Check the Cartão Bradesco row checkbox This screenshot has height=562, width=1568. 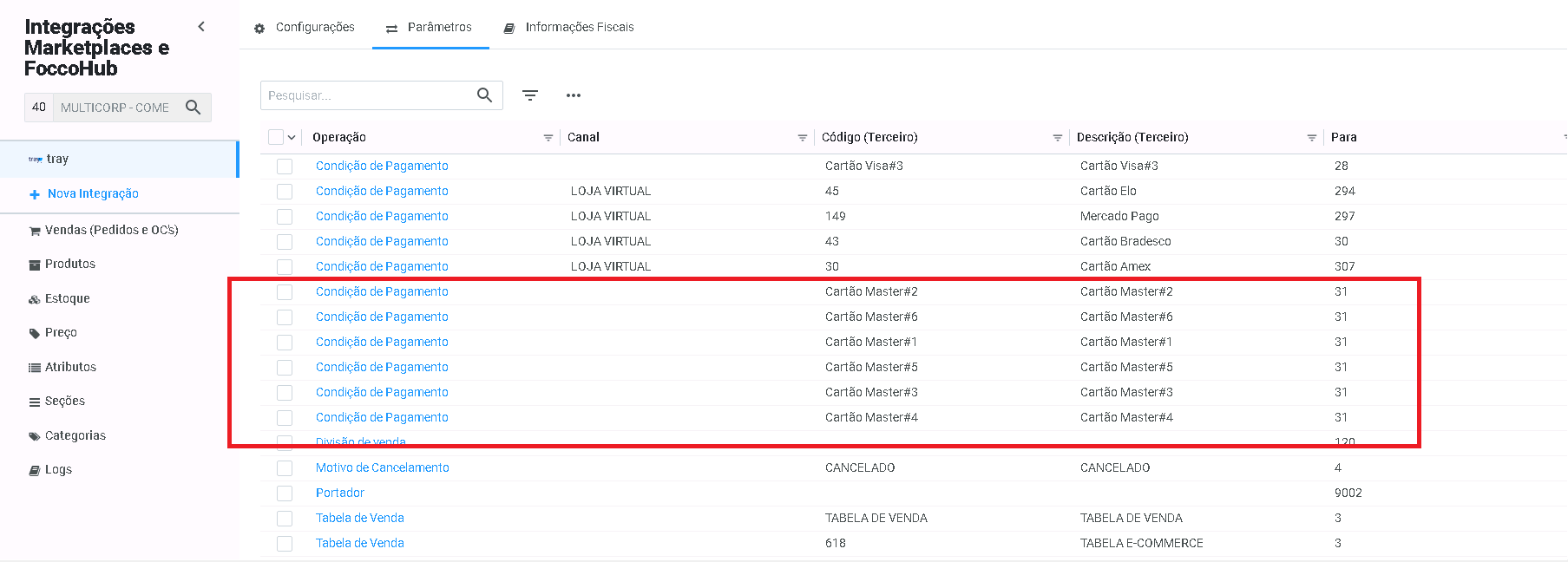[285, 242]
